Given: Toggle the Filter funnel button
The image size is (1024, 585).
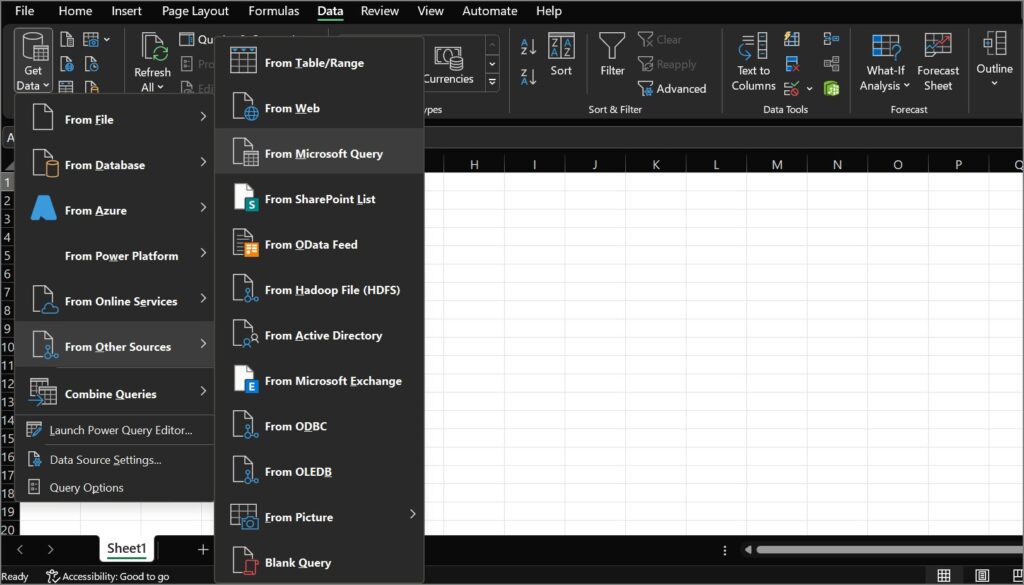Looking at the screenshot, I should (612, 55).
